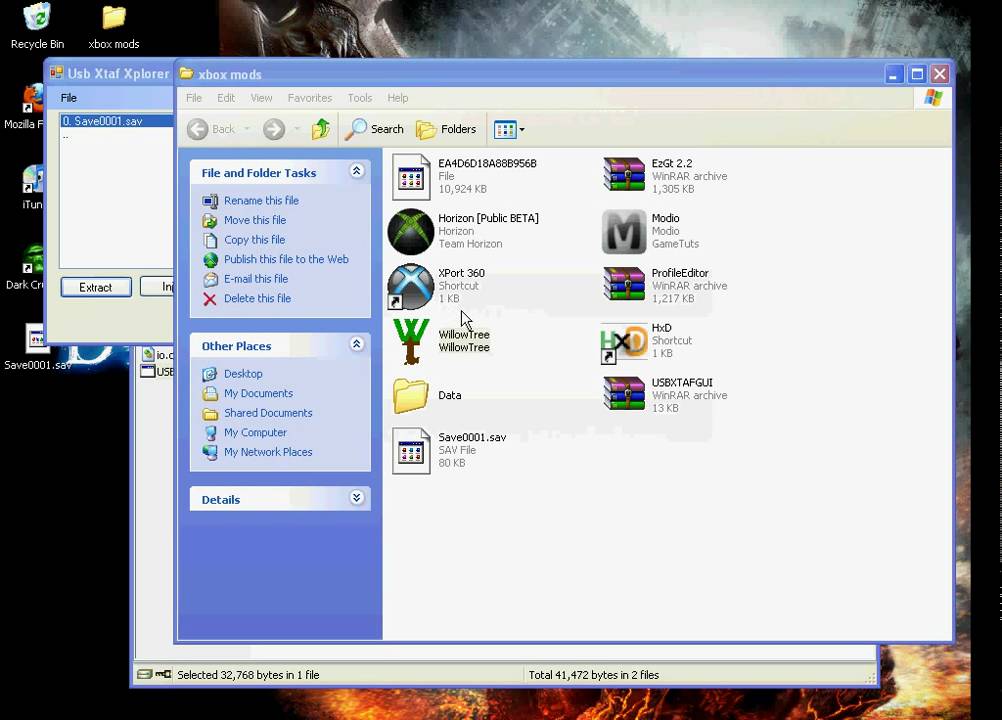The width and height of the screenshot is (1002, 720).
Task: Go to Shared Documents in Other Places
Action: tap(268, 413)
